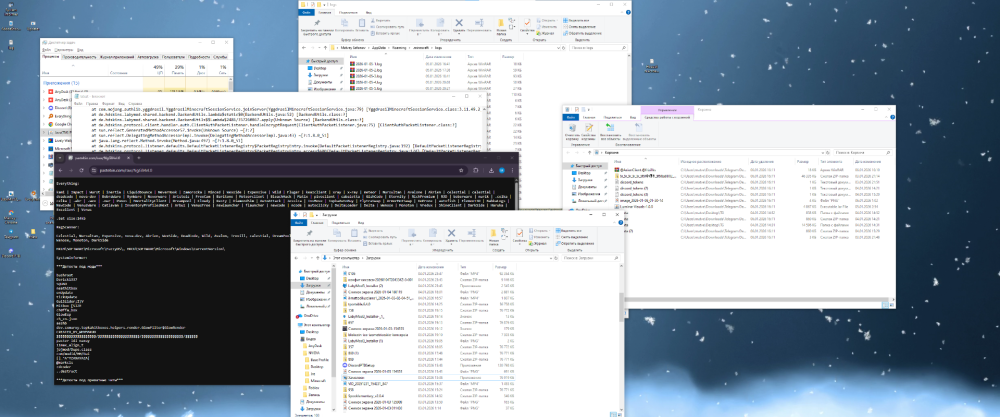Image resolution: width=1000 pixels, height=417 pixels.
Task: Switch Загрузки window to details view
Action: click(614, 415)
